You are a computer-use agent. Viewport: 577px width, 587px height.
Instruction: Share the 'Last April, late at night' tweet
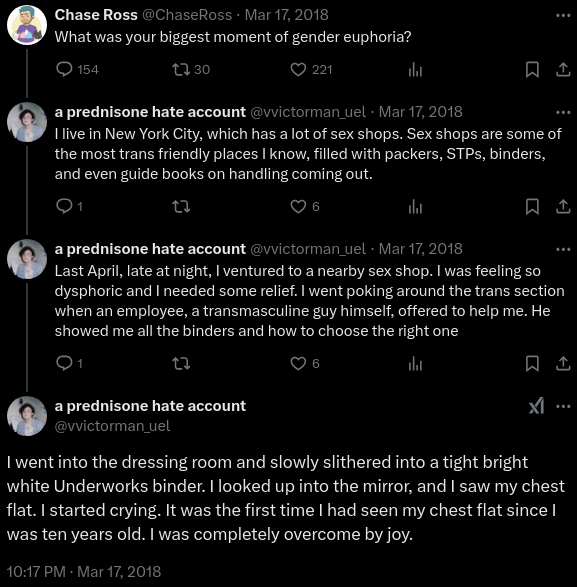(563, 363)
